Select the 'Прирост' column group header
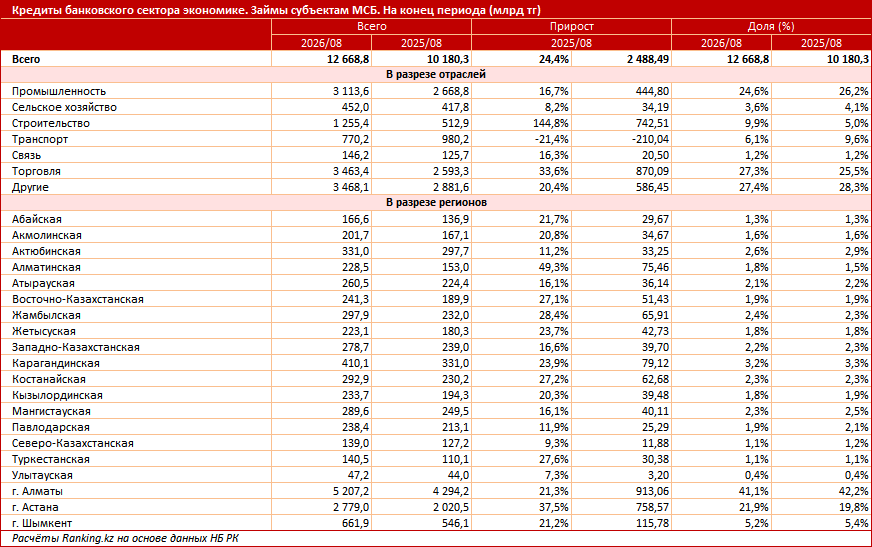 pyautogui.click(x=571, y=26)
